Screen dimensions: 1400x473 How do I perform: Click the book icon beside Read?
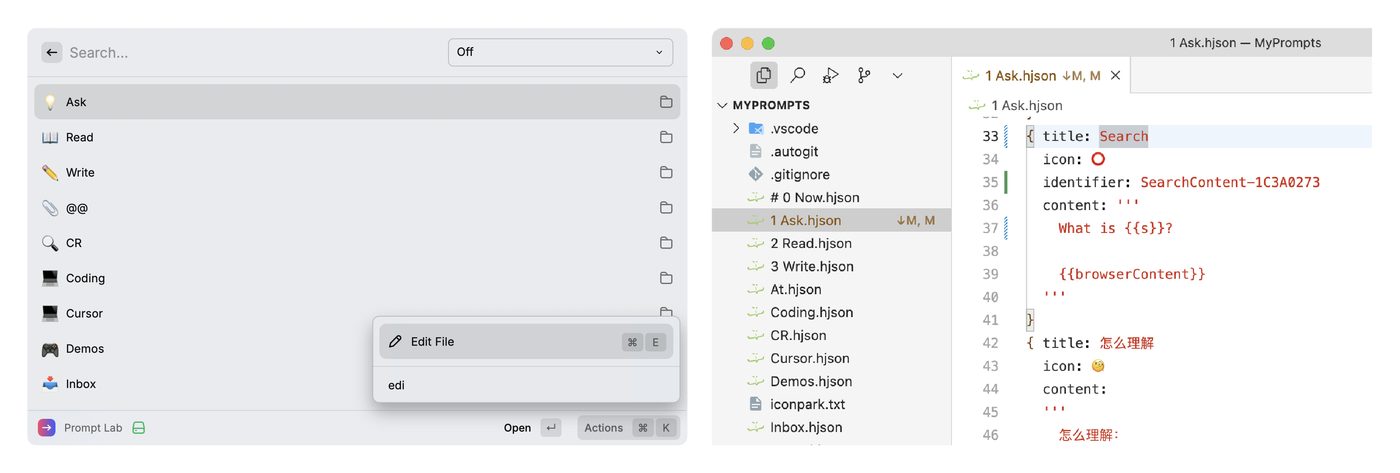(50, 137)
